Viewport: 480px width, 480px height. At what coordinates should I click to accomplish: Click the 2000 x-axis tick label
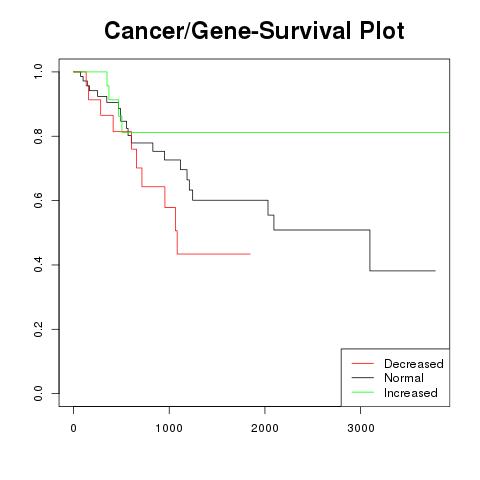pos(265,428)
